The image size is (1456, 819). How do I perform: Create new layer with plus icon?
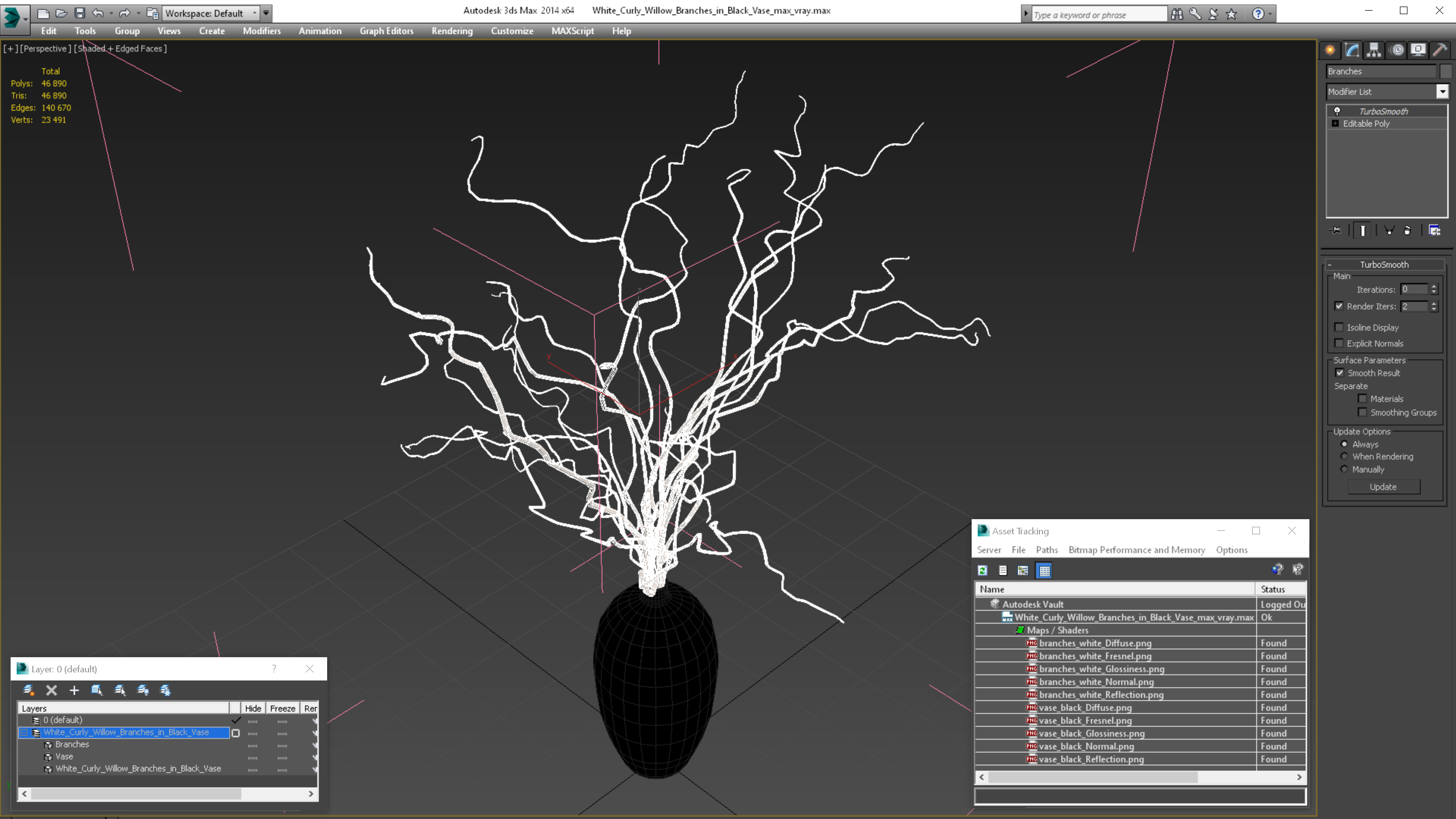pyautogui.click(x=74, y=690)
